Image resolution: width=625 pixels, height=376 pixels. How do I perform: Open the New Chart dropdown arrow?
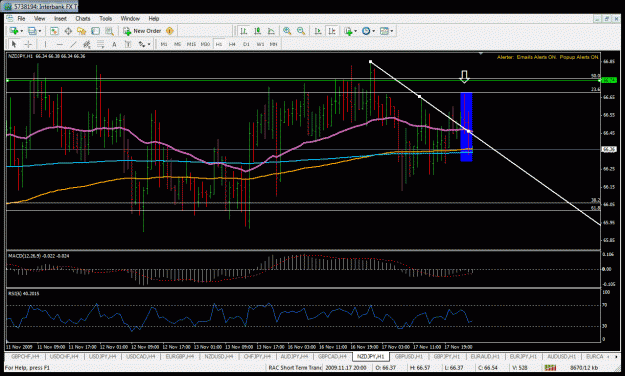[x=21, y=31]
